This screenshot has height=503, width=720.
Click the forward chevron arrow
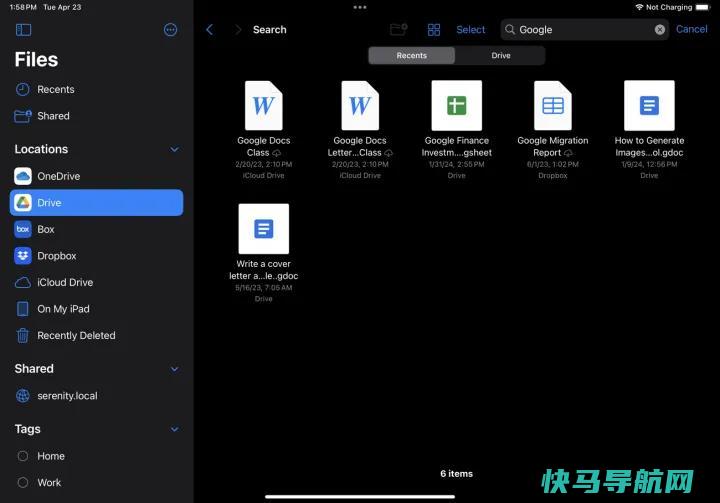(238, 30)
